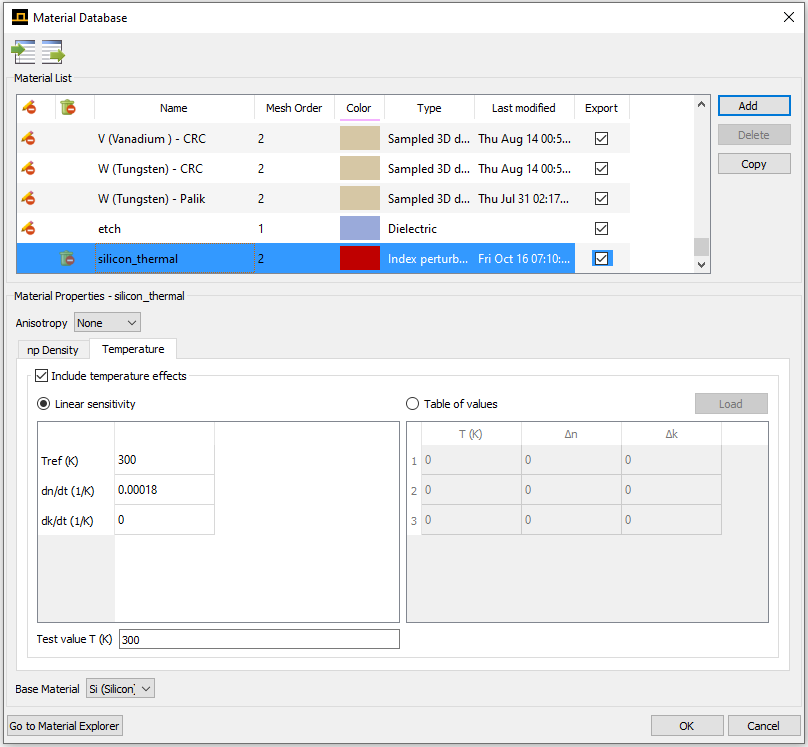
Task: Click the Dielectric type cell of etch
Action: [x=429, y=228]
